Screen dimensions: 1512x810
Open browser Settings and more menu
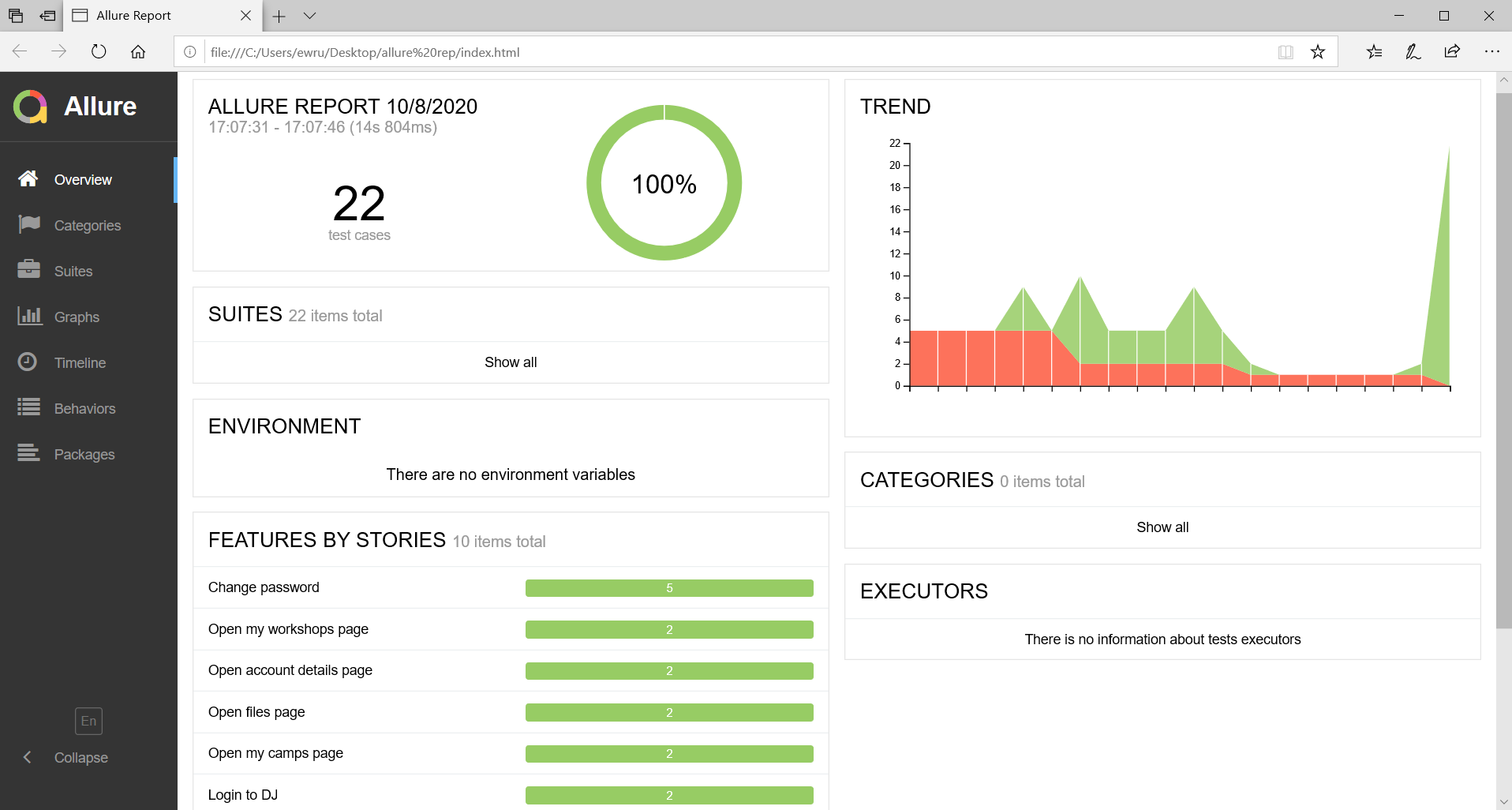pos(1491,52)
